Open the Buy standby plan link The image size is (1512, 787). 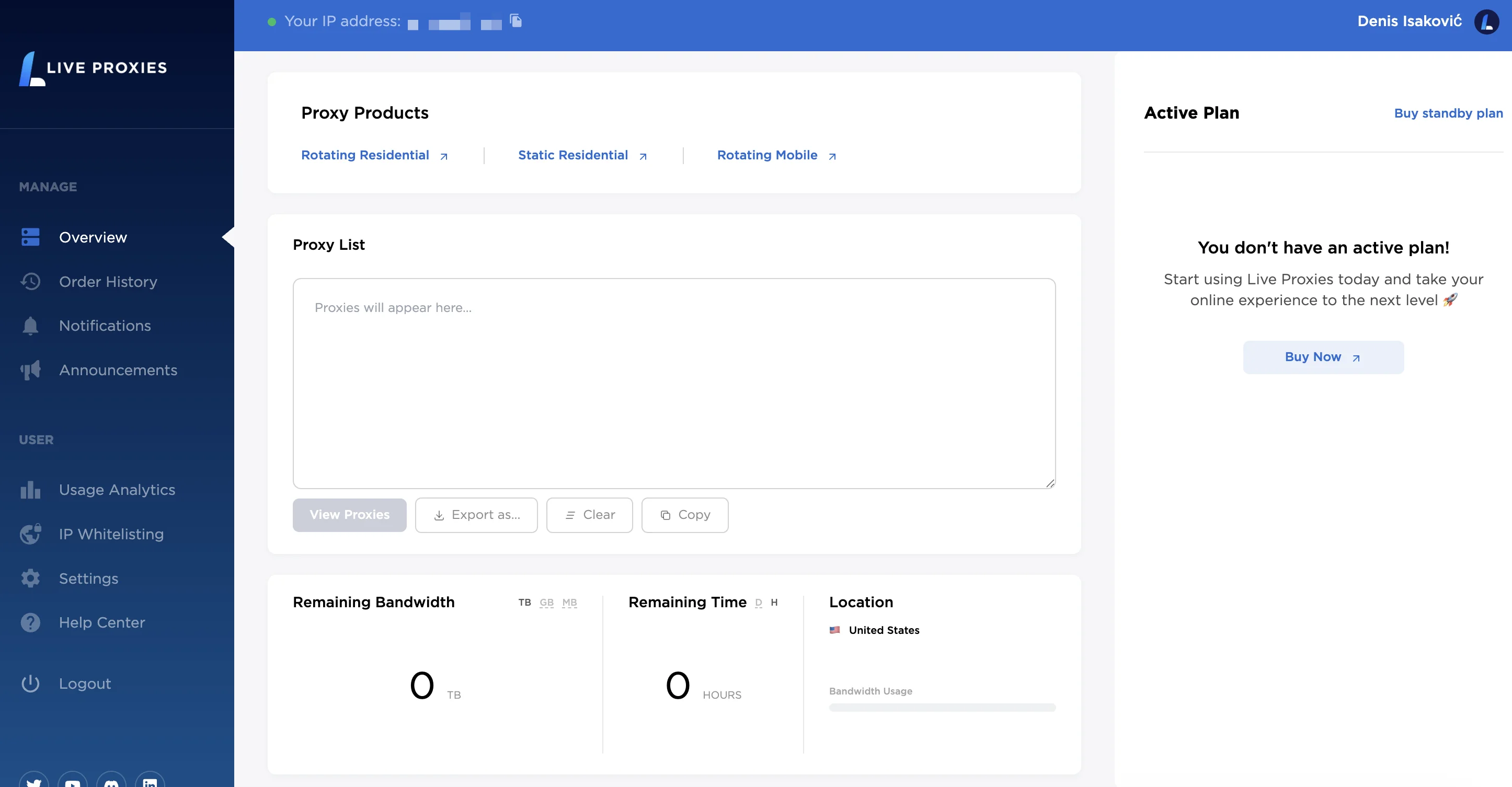pos(1448,113)
